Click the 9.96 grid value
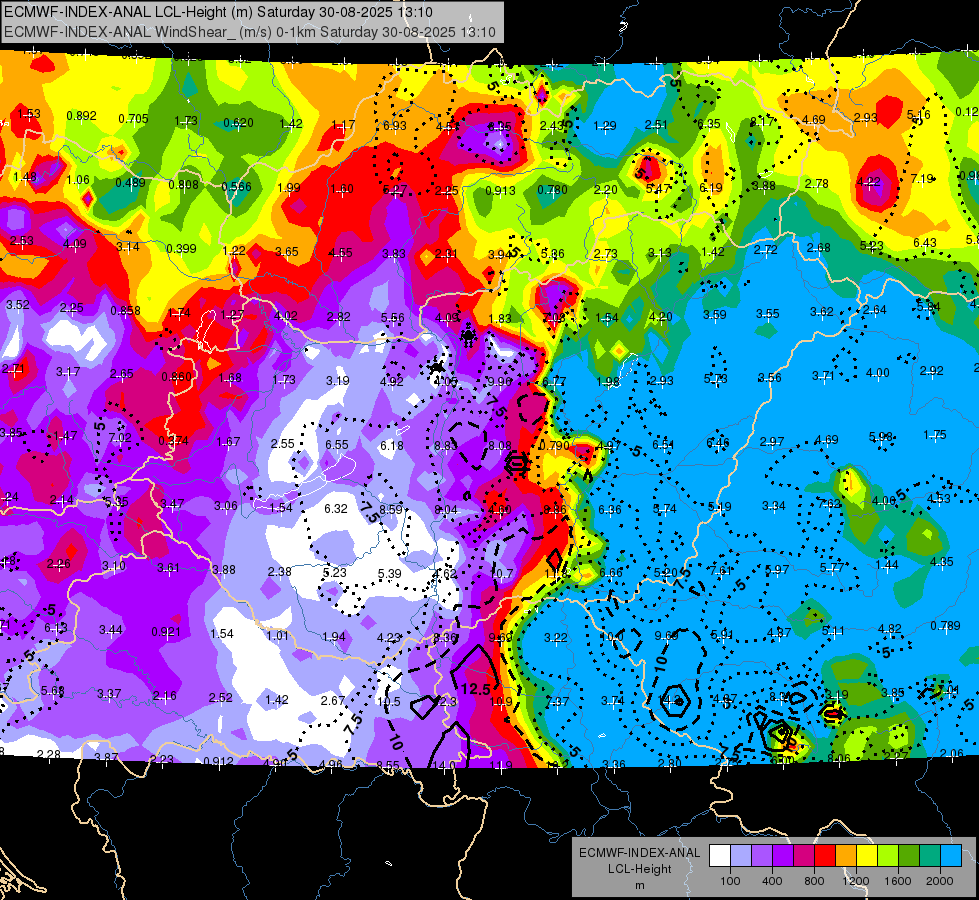This screenshot has width=979, height=900. (x=500, y=381)
